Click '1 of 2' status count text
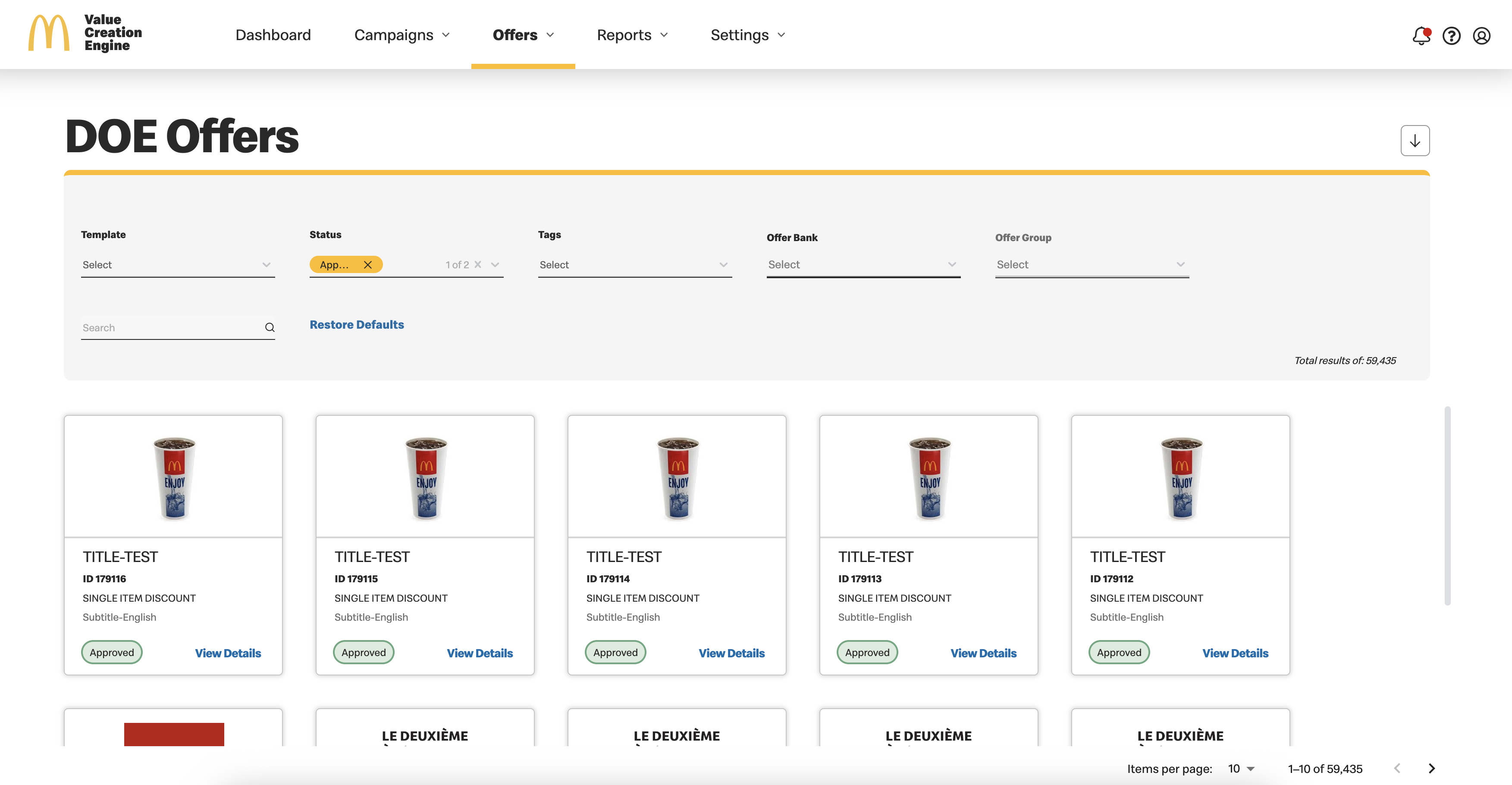The width and height of the screenshot is (1512, 785). tap(457, 265)
